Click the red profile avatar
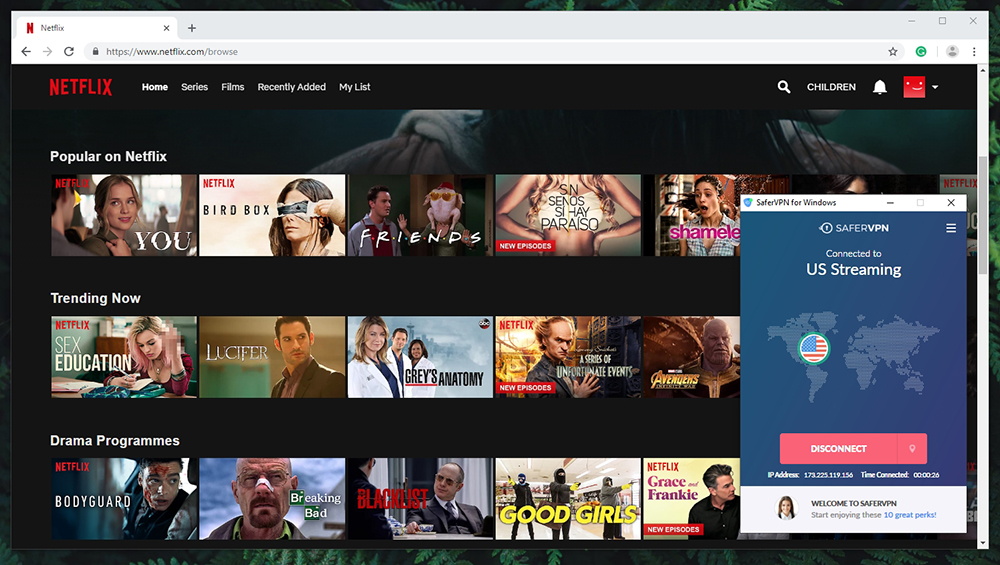This screenshot has width=1000, height=565. (914, 87)
